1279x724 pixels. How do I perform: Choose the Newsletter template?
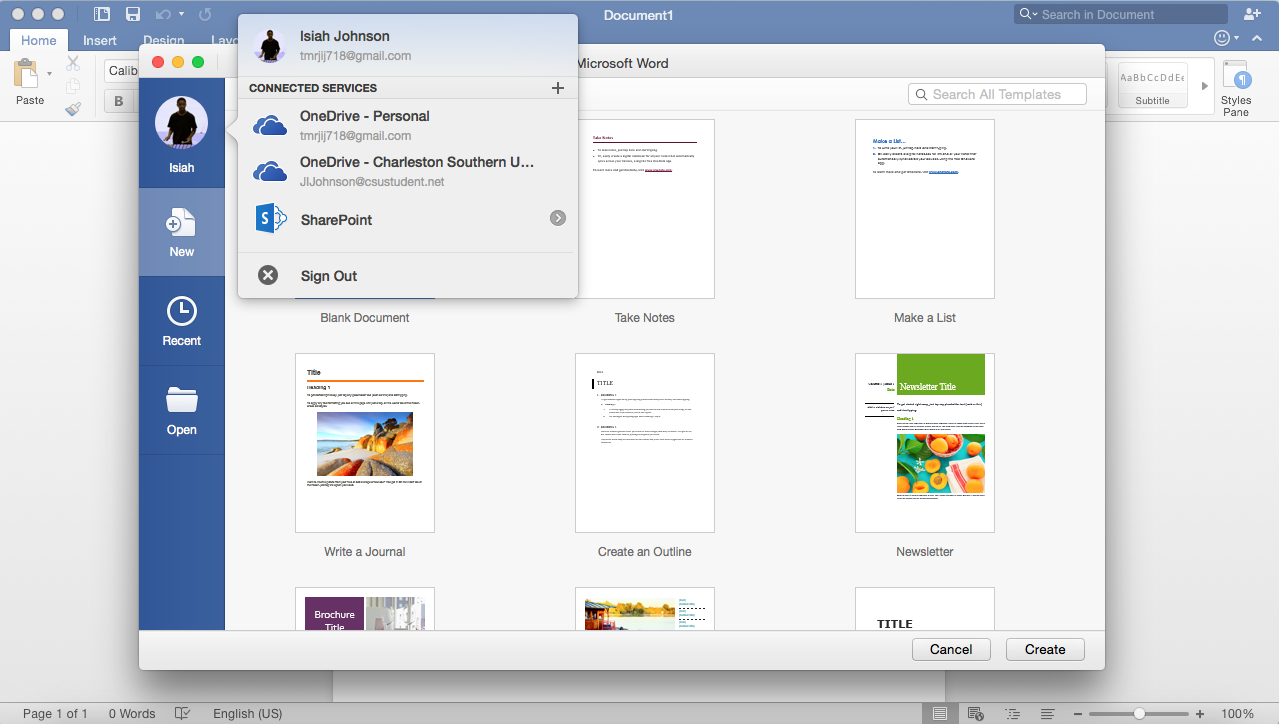pyautogui.click(x=925, y=443)
